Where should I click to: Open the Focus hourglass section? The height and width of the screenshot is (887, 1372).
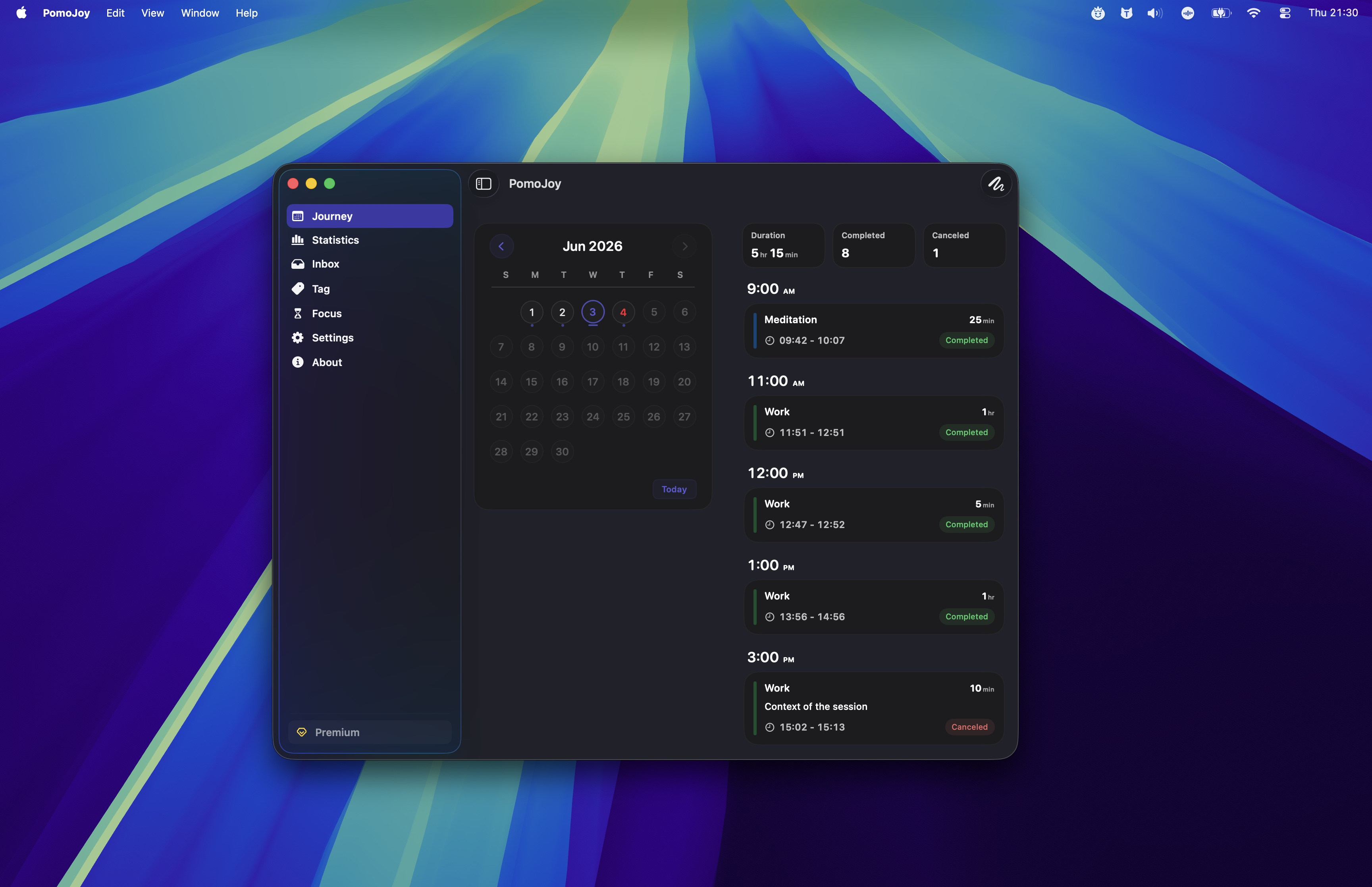(x=370, y=313)
